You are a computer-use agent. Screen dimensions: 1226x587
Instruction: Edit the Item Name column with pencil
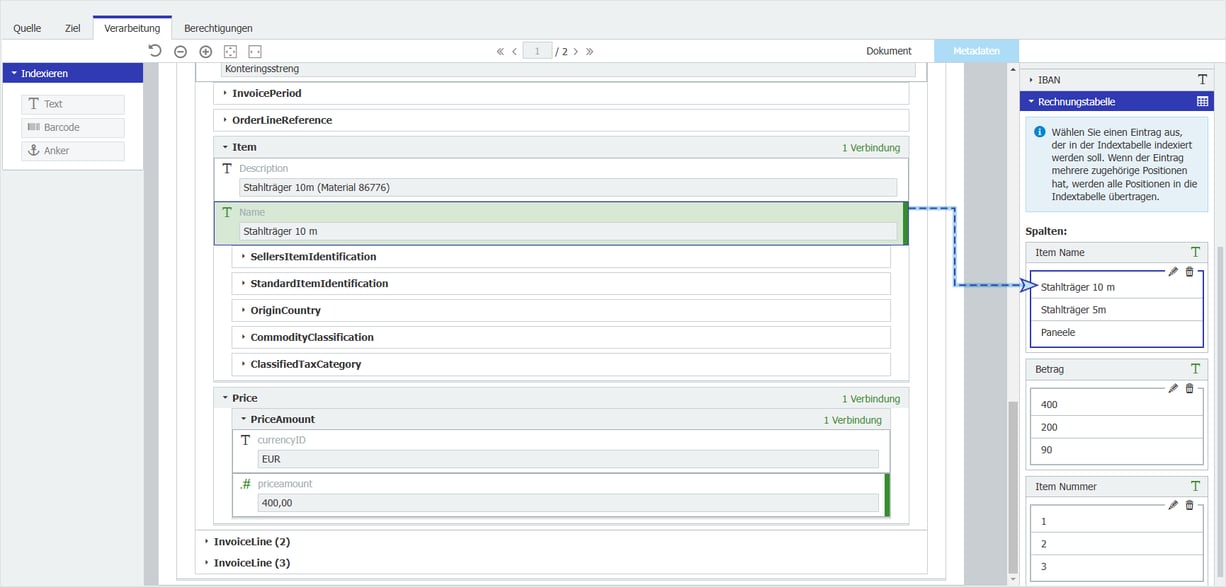pos(1173,272)
